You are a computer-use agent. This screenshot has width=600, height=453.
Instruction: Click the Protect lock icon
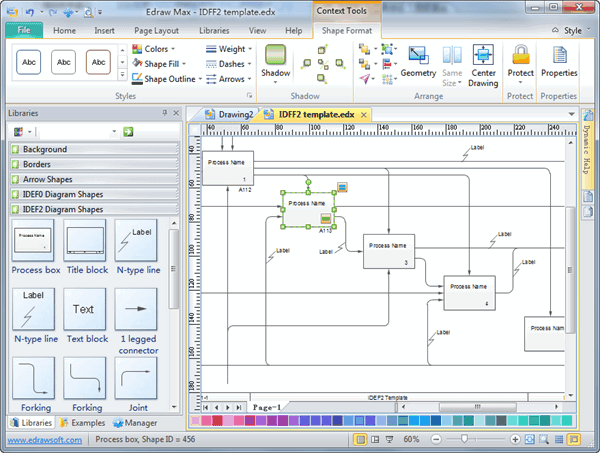520,59
